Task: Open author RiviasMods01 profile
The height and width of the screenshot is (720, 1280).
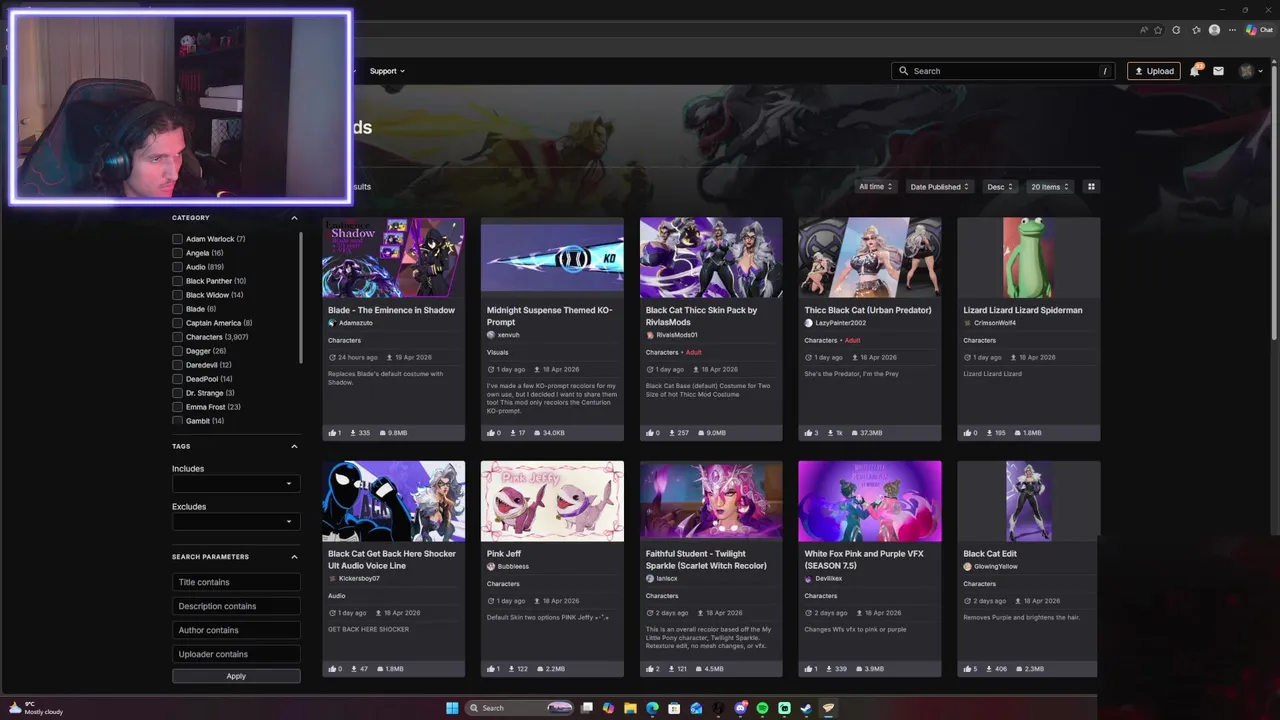Action: click(x=677, y=335)
